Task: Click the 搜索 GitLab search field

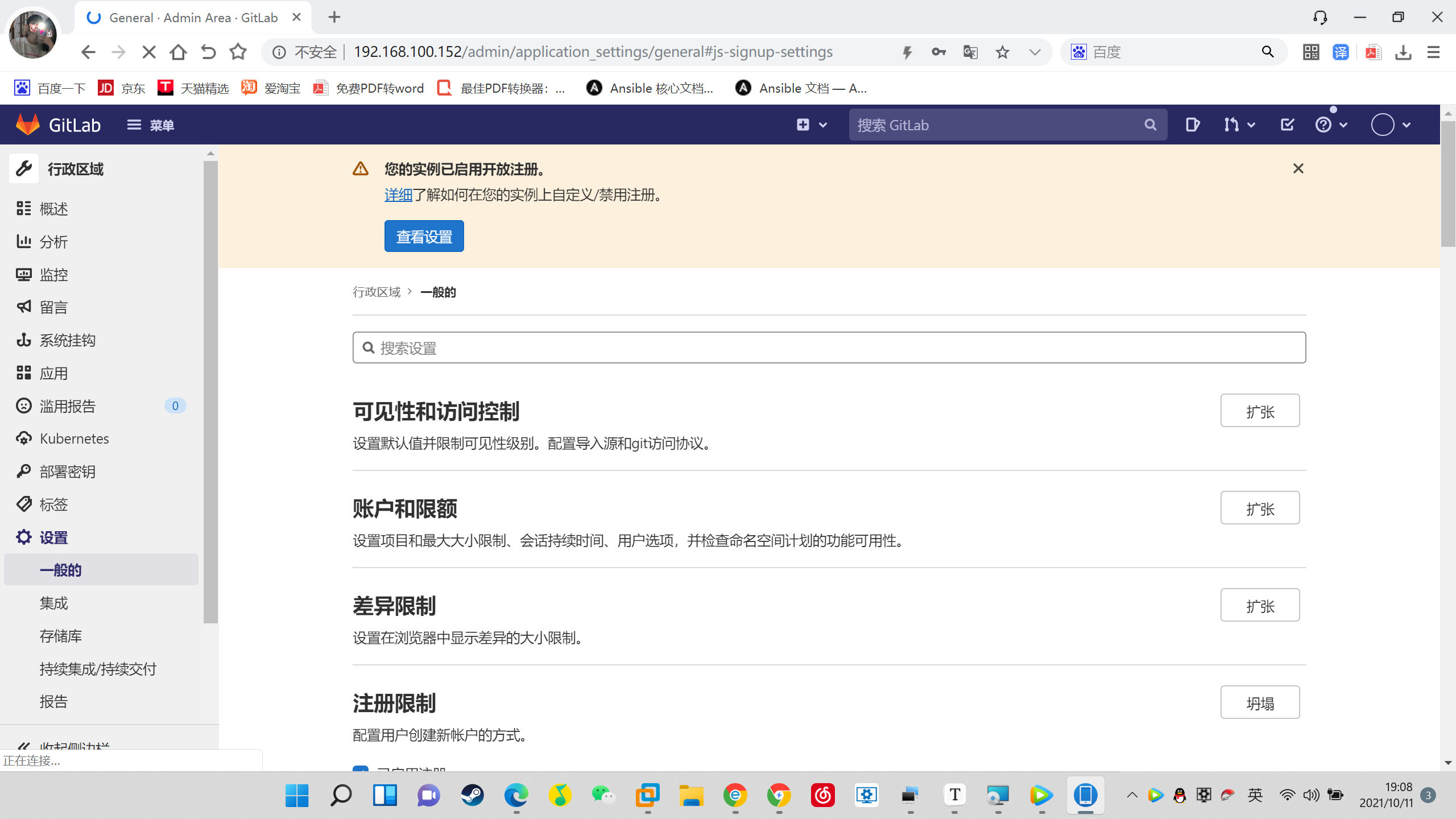Action: 1008,125
